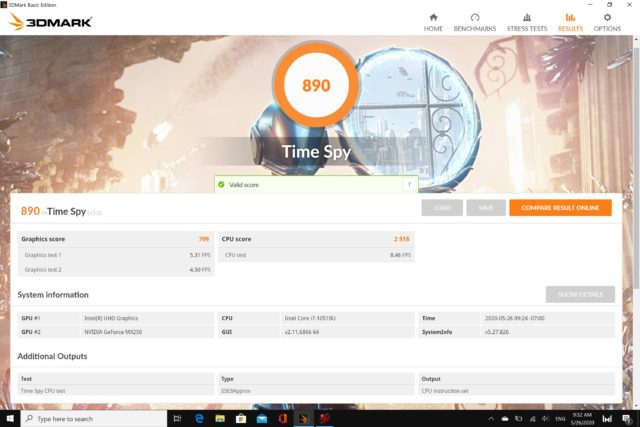Click the Save button
This screenshot has width=640, height=427.
[x=486, y=208]
